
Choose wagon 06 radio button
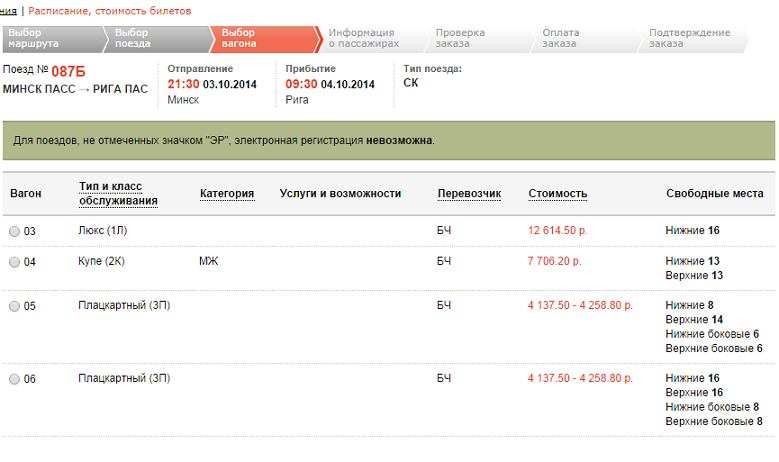14,379
